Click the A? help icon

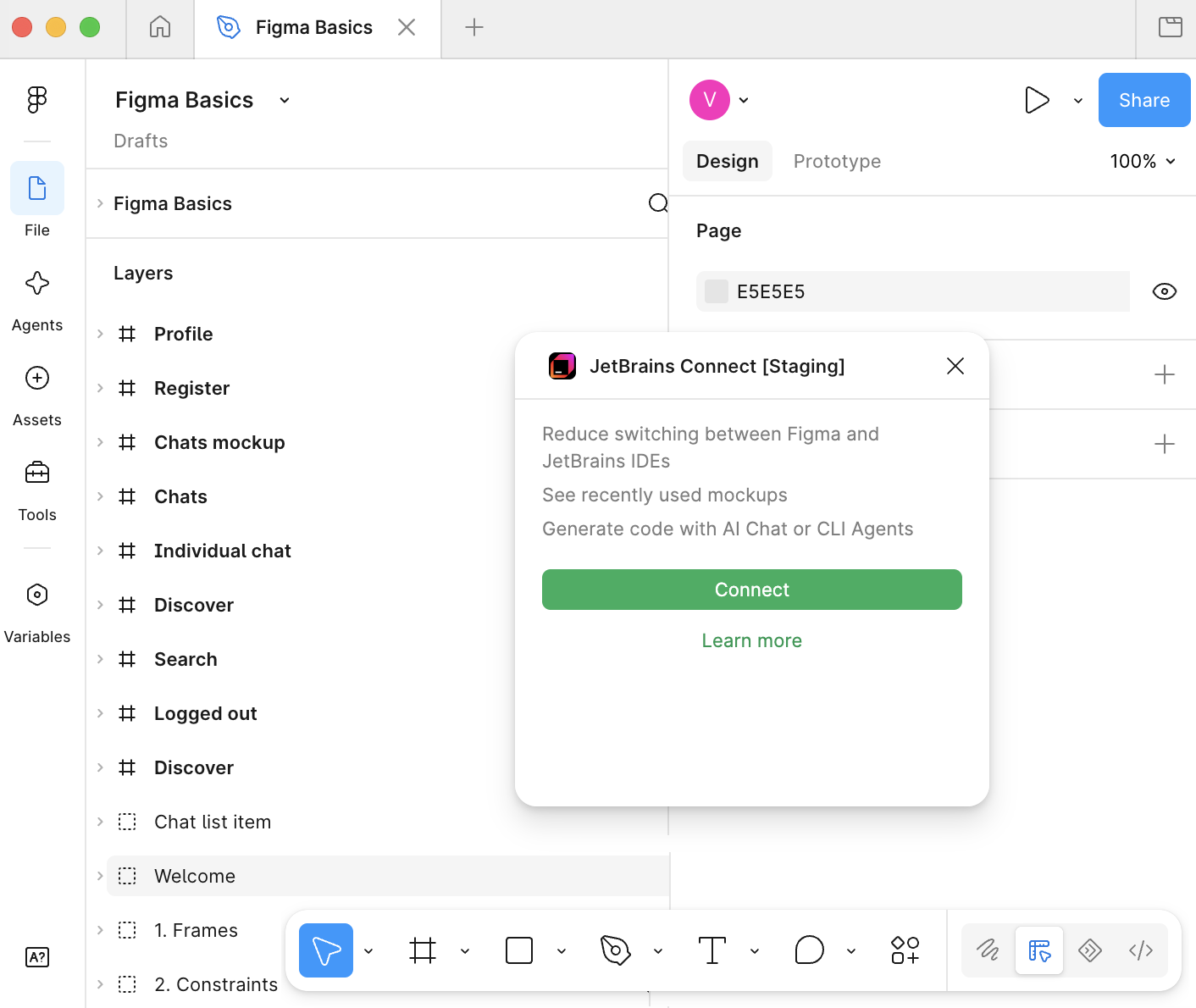coord(37,957)
